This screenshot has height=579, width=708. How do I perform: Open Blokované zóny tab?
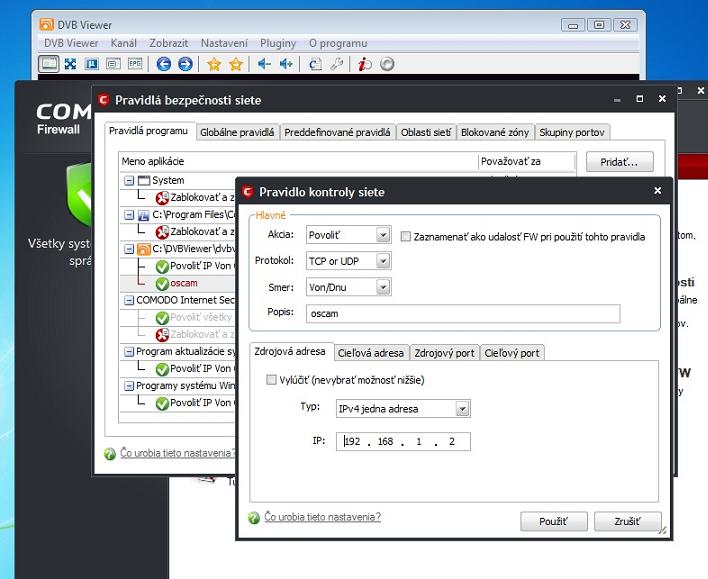495,132
